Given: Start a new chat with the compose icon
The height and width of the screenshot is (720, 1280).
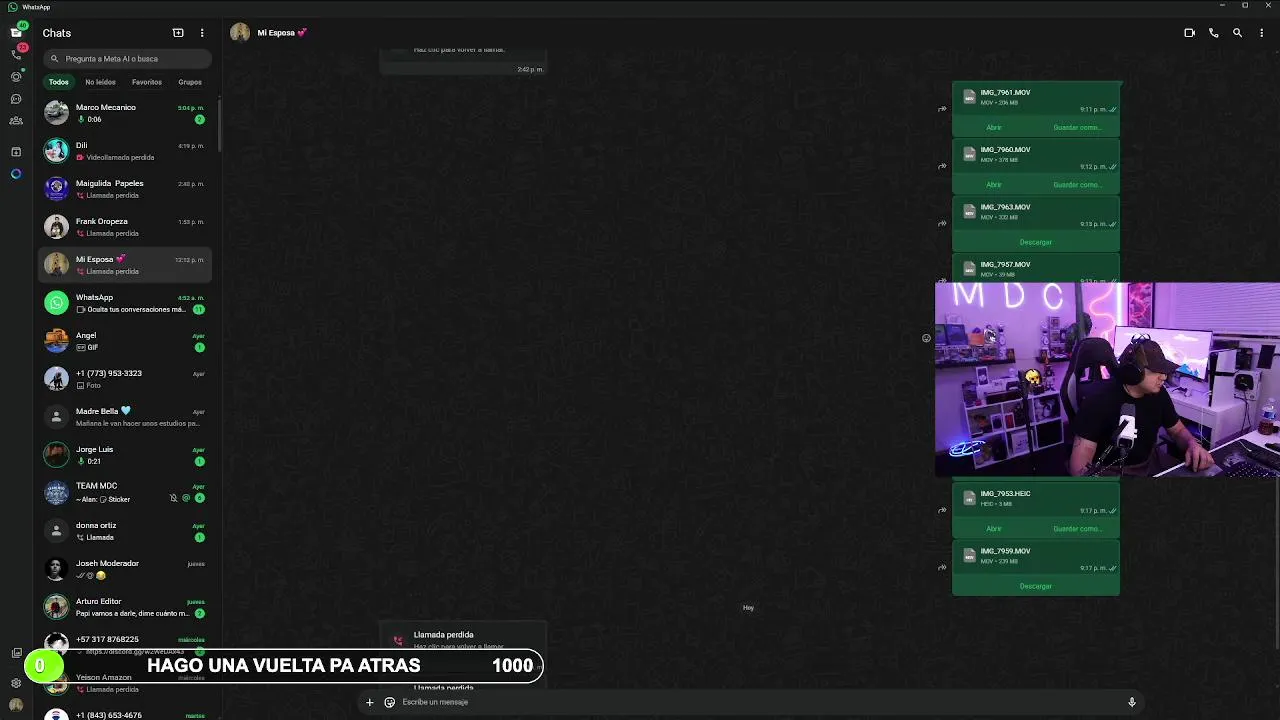Looking at the screenshot, I should pos(178,33).
